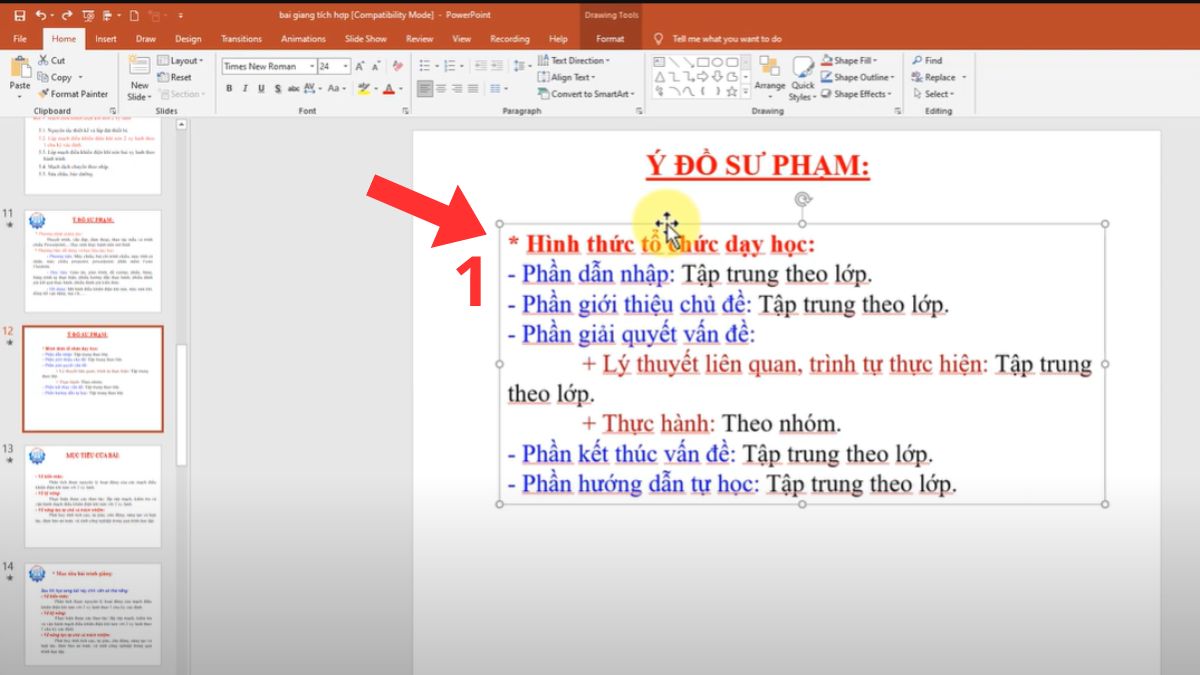Switch to the Design tab

(188, 39)
